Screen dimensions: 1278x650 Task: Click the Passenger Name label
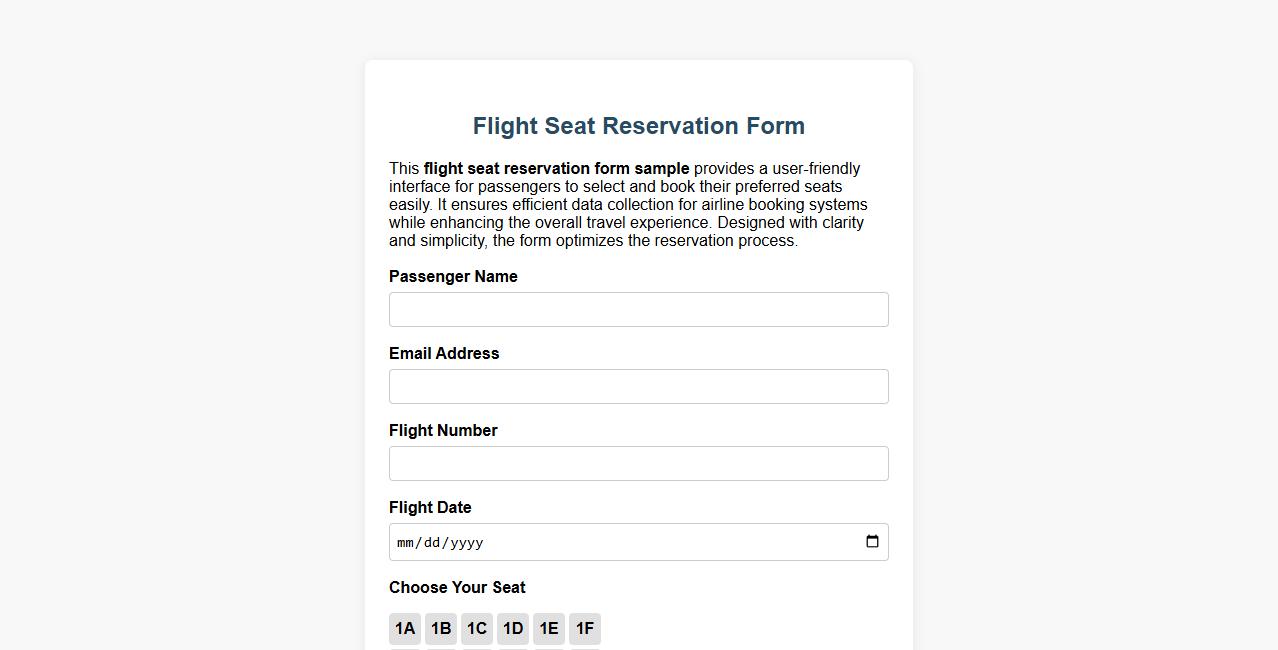coord(453,276)
